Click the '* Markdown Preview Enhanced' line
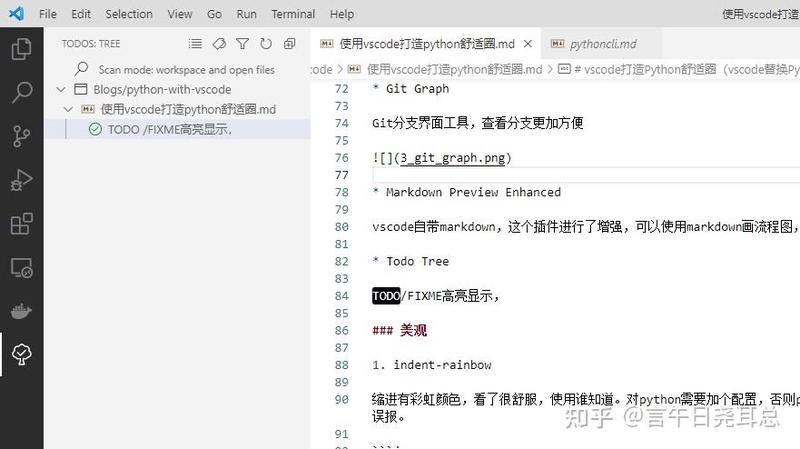The image size is (800, 449). [x=466, y=192]
